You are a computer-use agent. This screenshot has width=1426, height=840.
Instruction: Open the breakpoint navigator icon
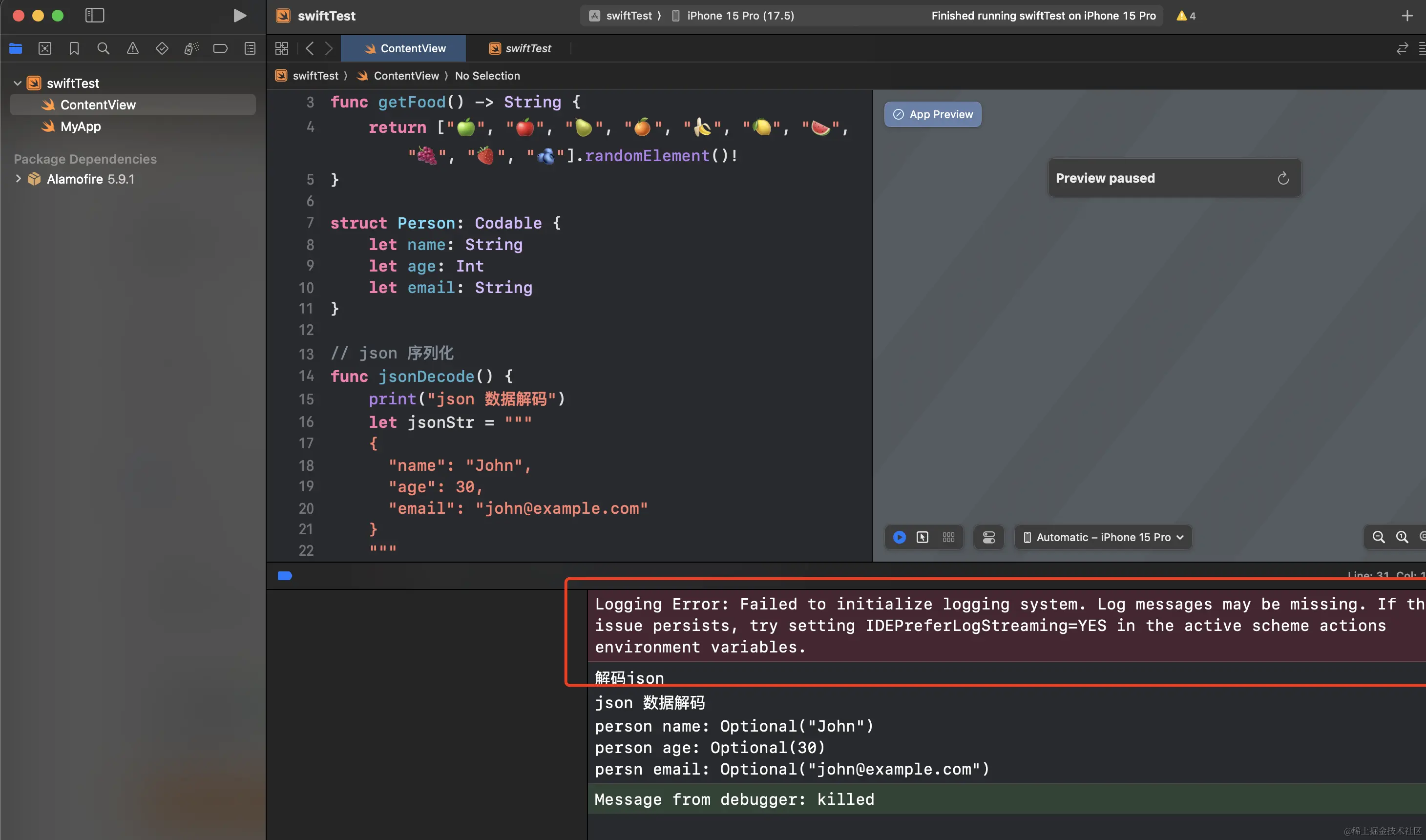coord(220,49)
